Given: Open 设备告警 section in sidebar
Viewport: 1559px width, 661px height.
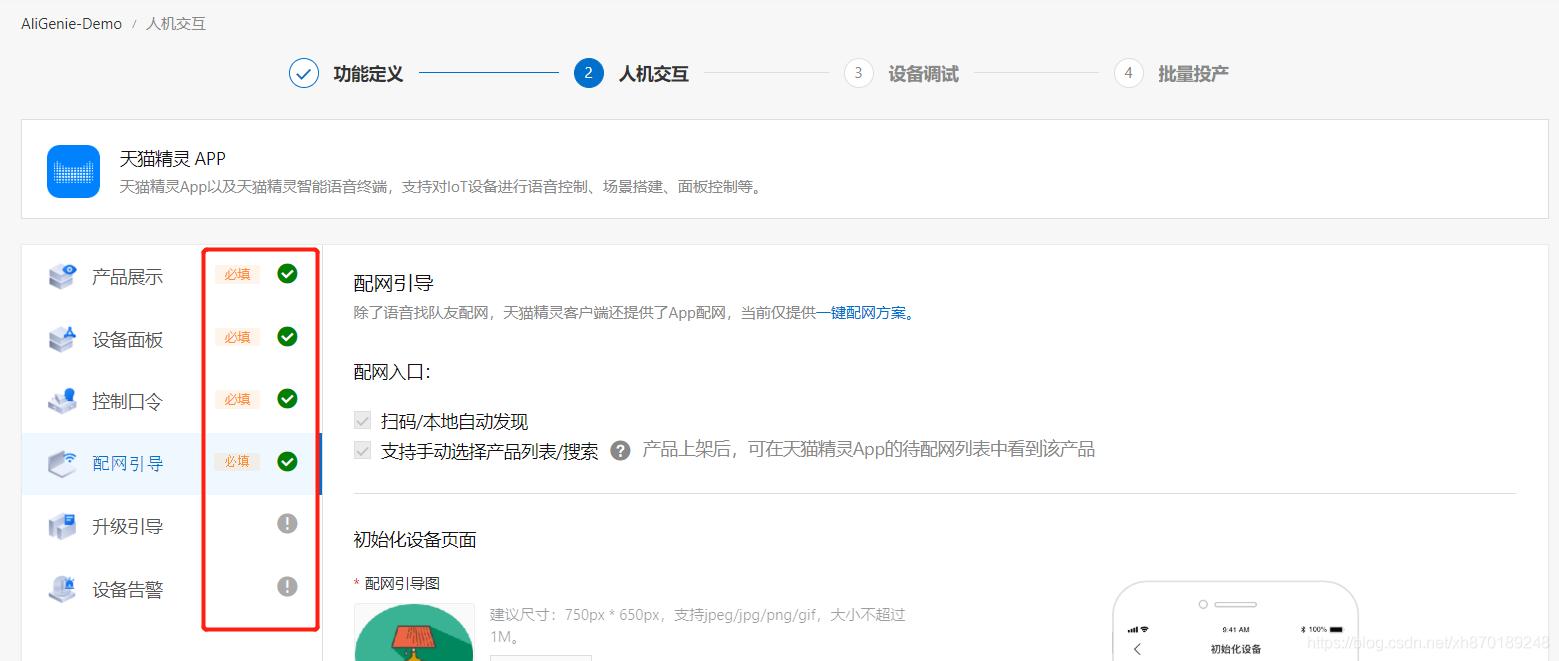Looking at the screenshot, I should (128, 590).
